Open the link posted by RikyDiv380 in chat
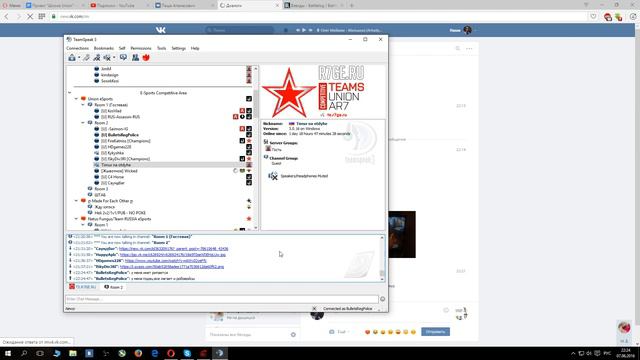Viewport: 640px width, 360px height. pos(172,267)
